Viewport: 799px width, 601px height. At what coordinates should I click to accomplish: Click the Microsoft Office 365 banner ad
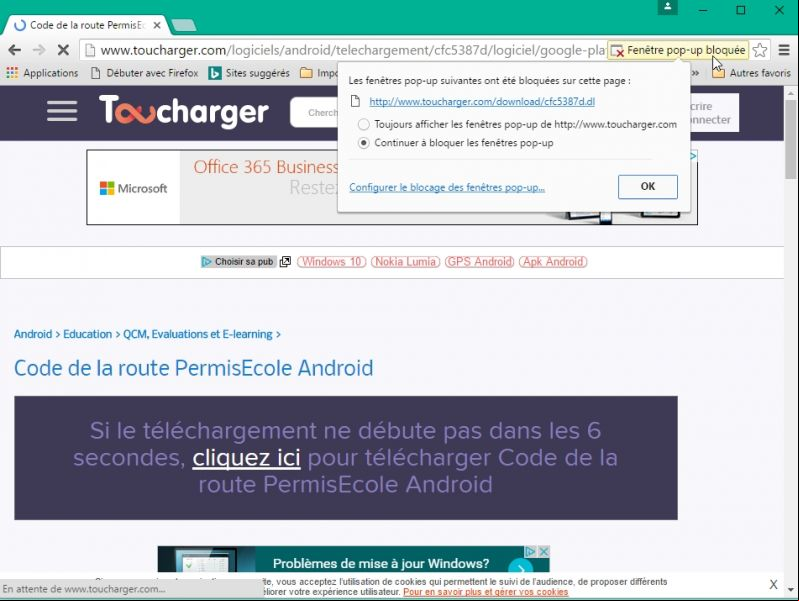pos(212,187)
